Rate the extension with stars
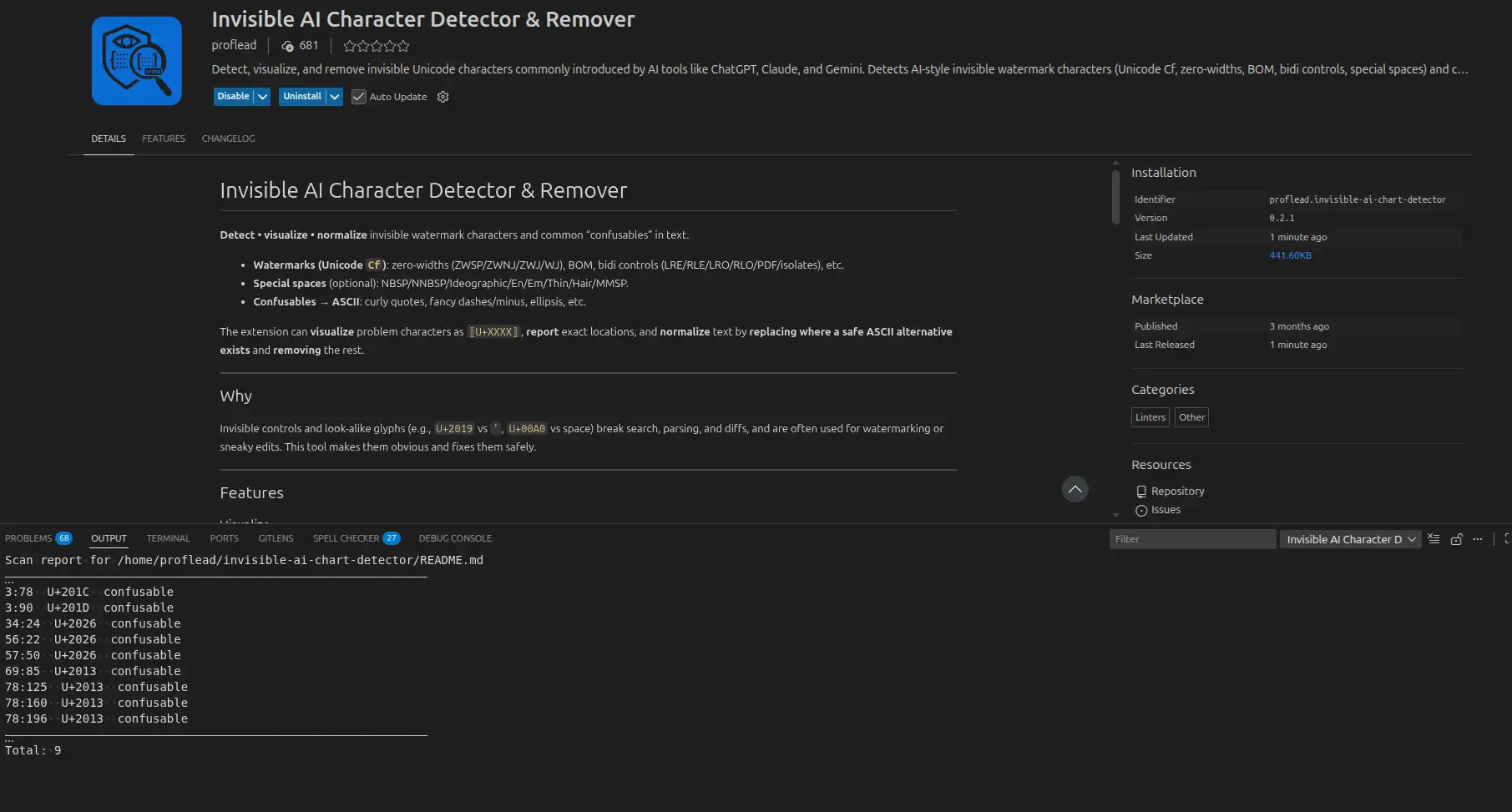 pyautogui.click(x=376, y=46)
